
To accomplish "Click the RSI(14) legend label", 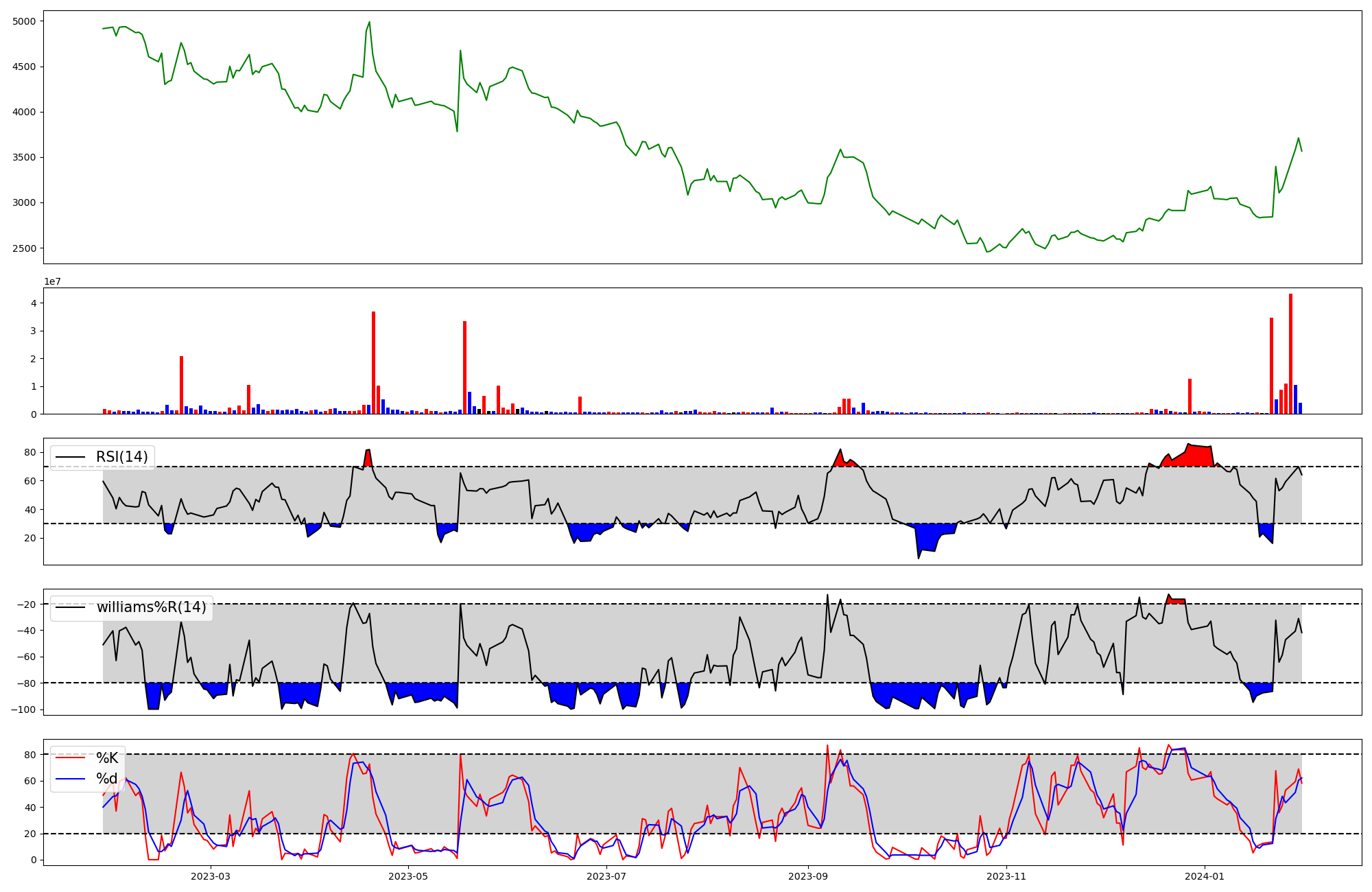I will (121, 457).
